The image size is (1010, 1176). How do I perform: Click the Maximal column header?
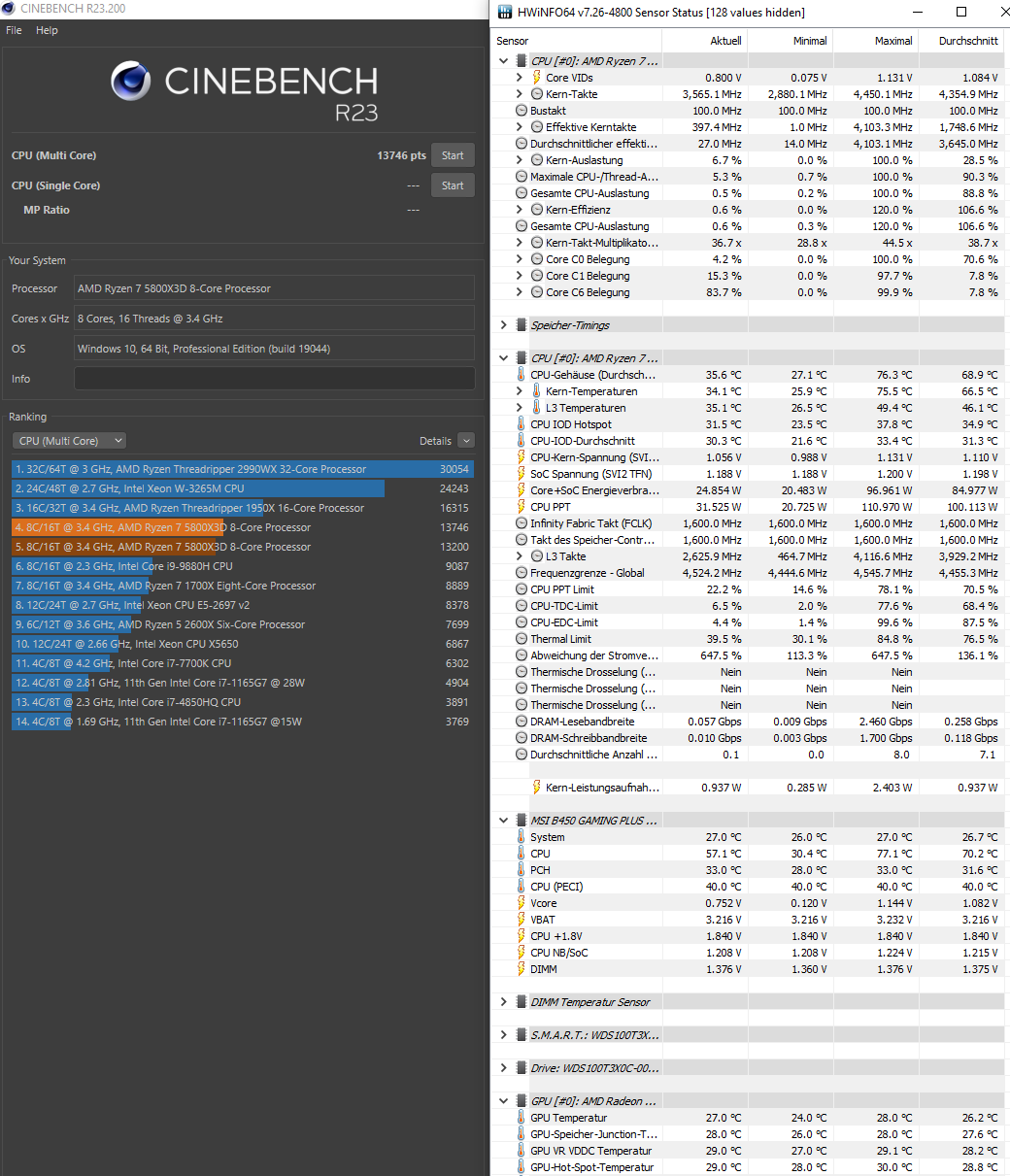(875, 41)
